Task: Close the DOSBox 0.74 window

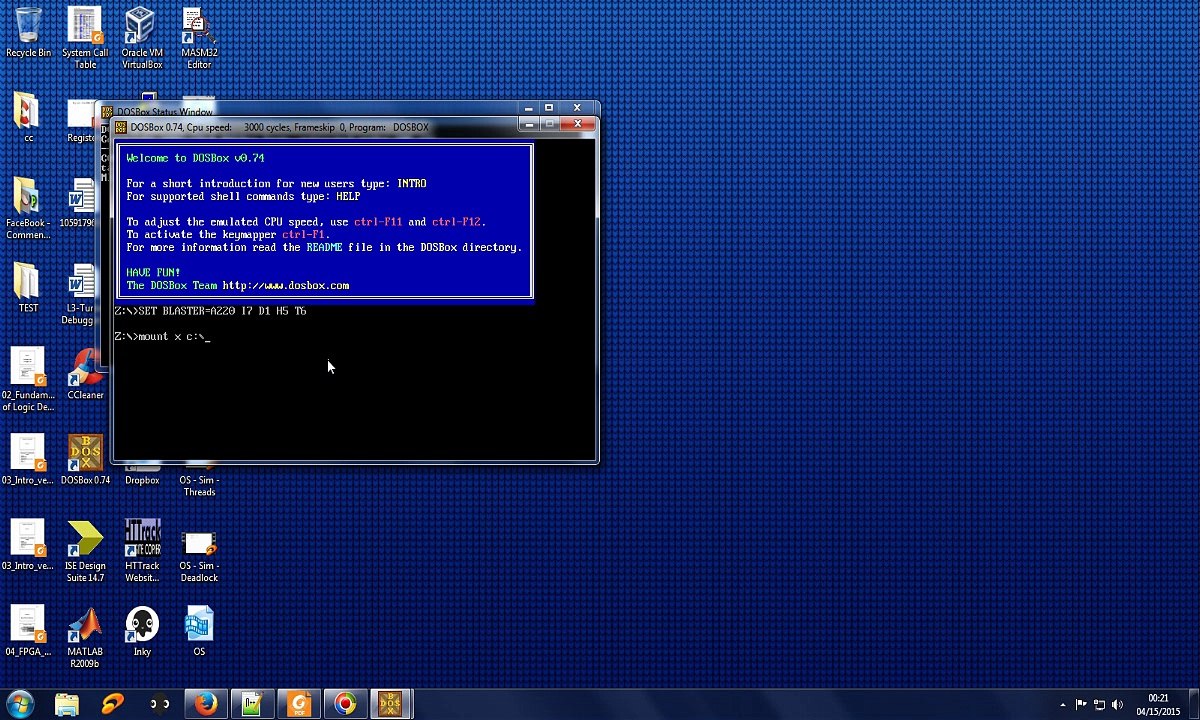Action: coord(577,124)
